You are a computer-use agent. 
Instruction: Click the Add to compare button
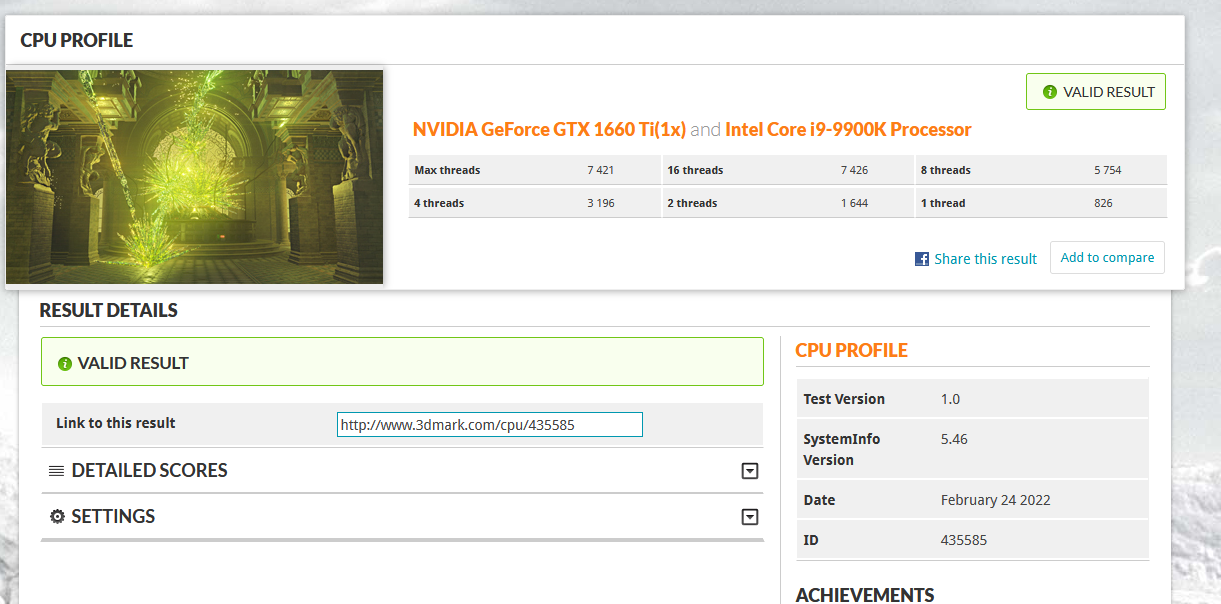(1107, 257)
